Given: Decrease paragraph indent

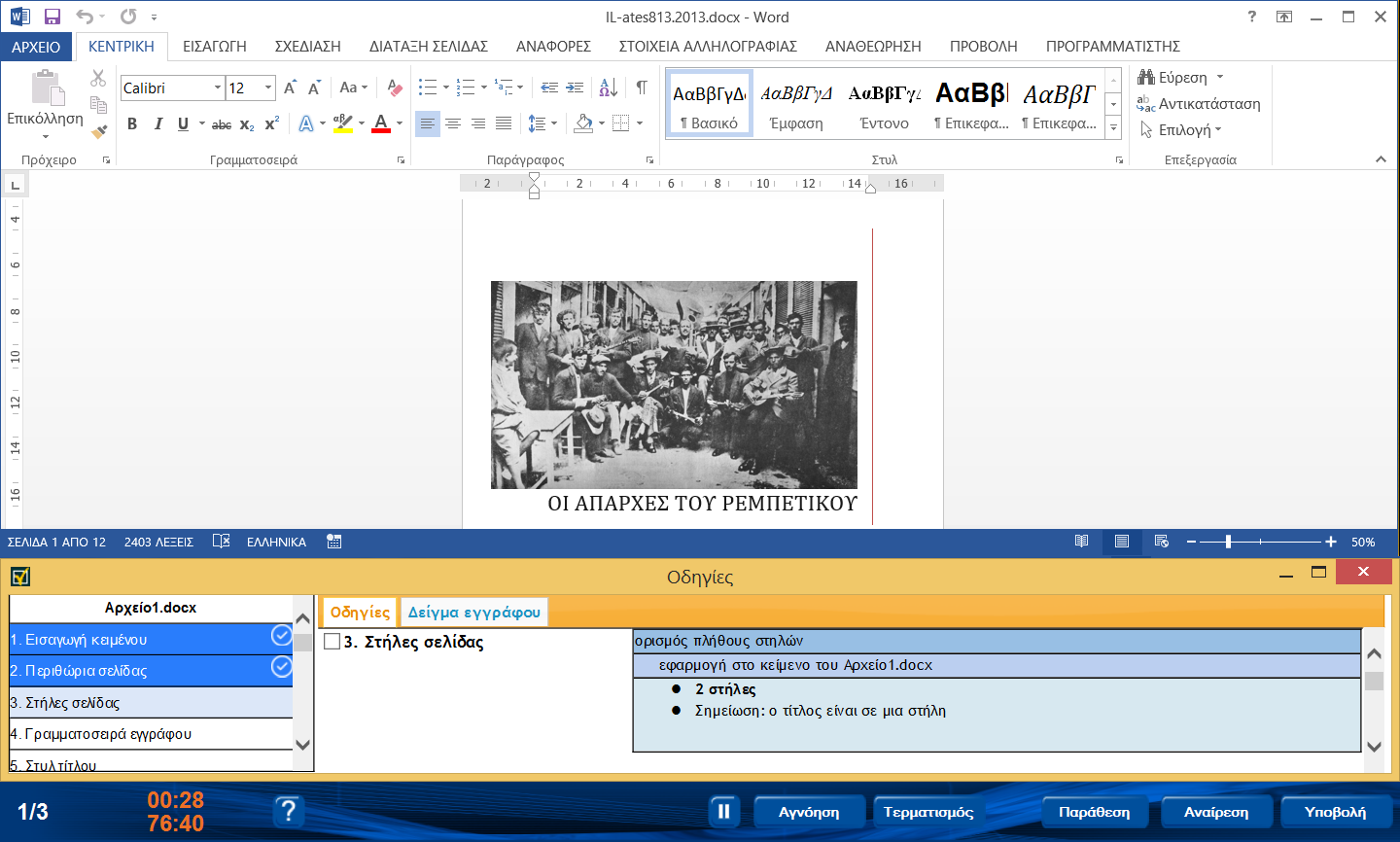Looking at the screenshot, I should click(549, 88).
